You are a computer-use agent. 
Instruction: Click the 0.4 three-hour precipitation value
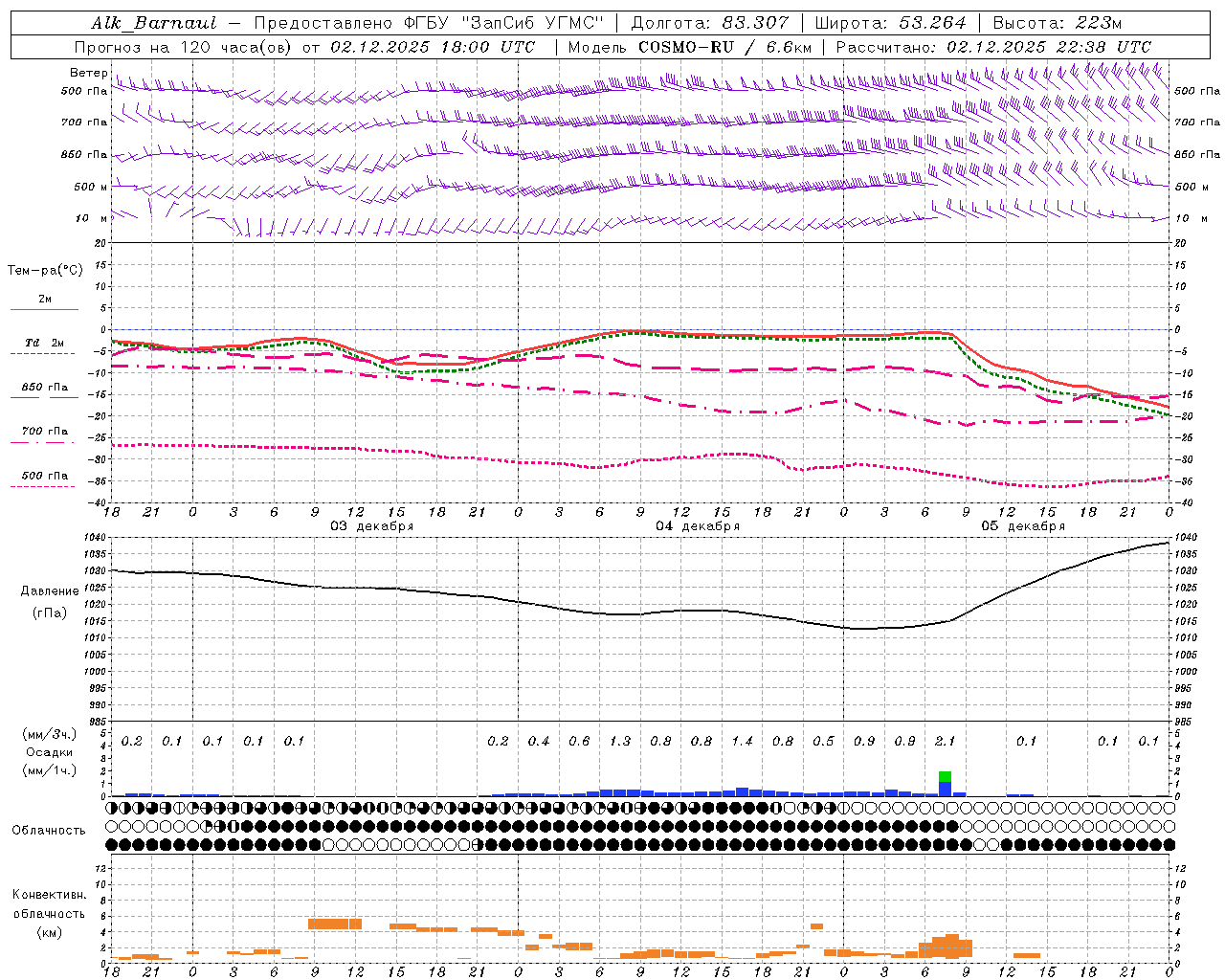click(x=539, y=741)
